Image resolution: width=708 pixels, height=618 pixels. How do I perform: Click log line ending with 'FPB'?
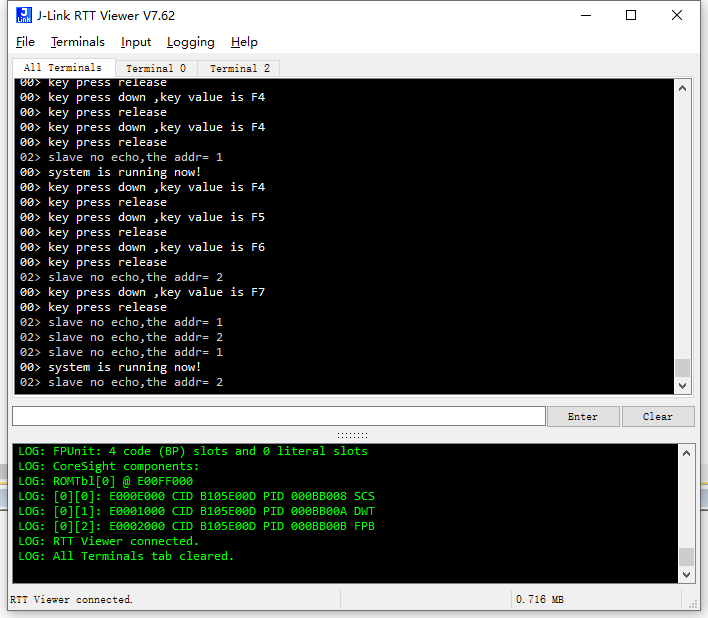(196, 526)
